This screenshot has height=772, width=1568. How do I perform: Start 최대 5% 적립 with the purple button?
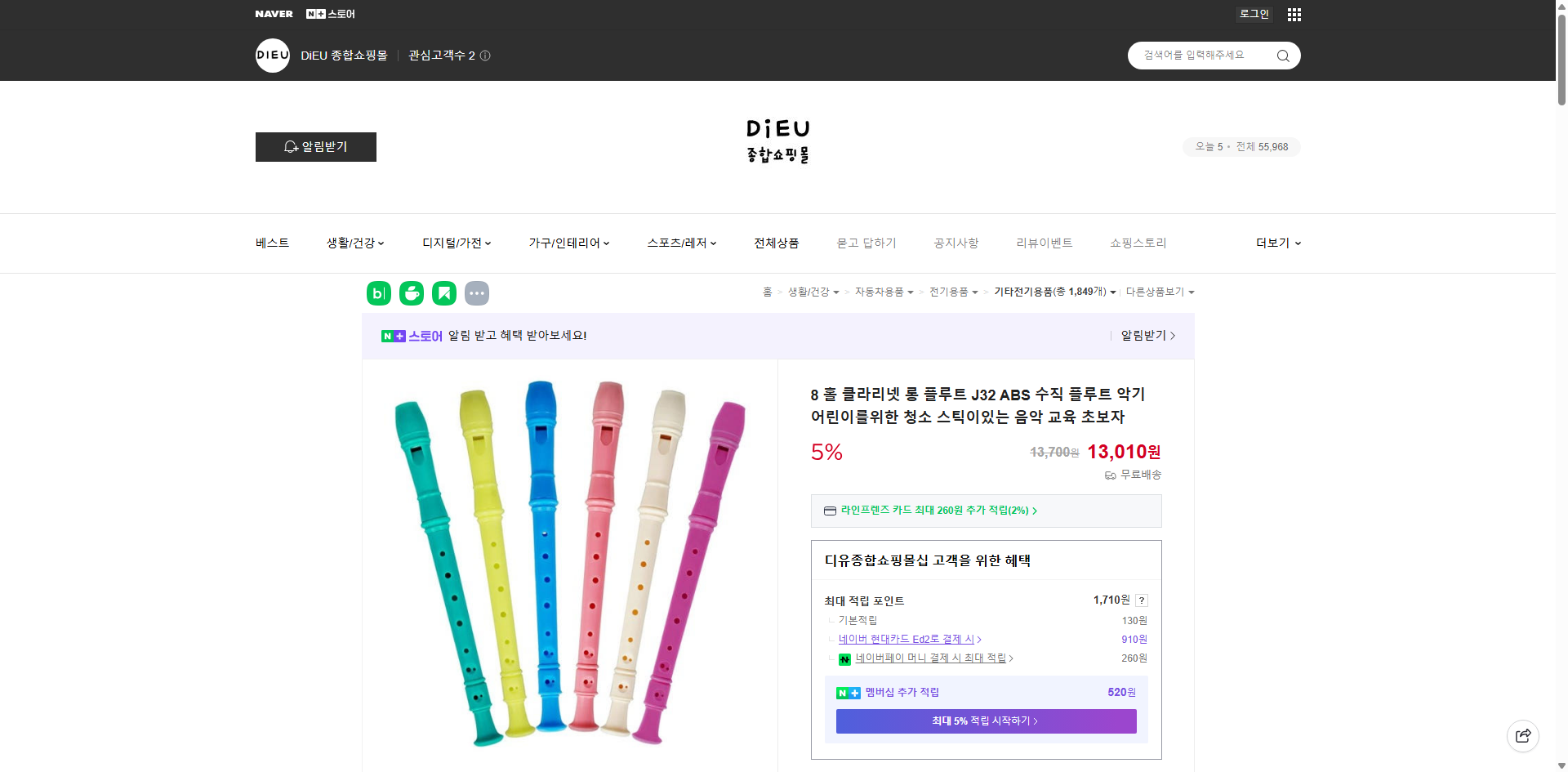(986, 721)
